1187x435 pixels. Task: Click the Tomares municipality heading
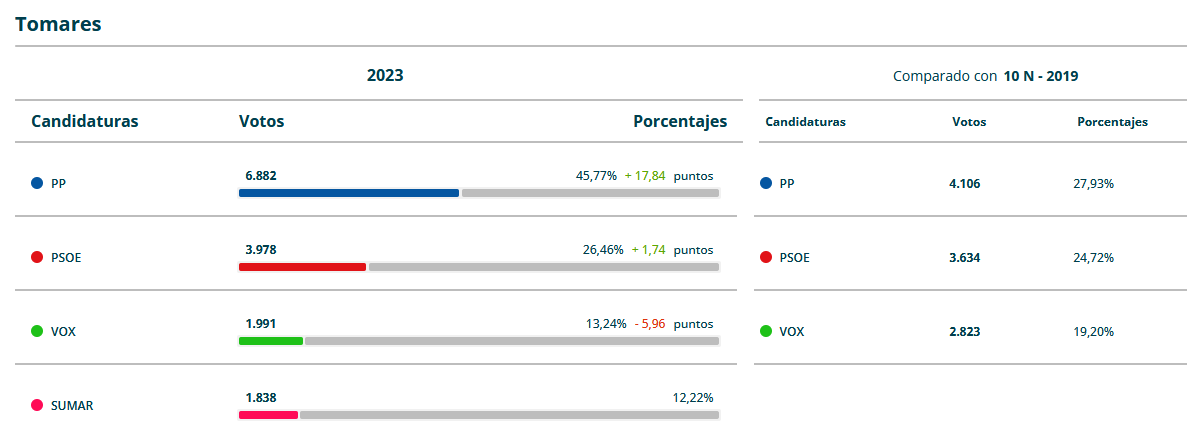point(58,24)
